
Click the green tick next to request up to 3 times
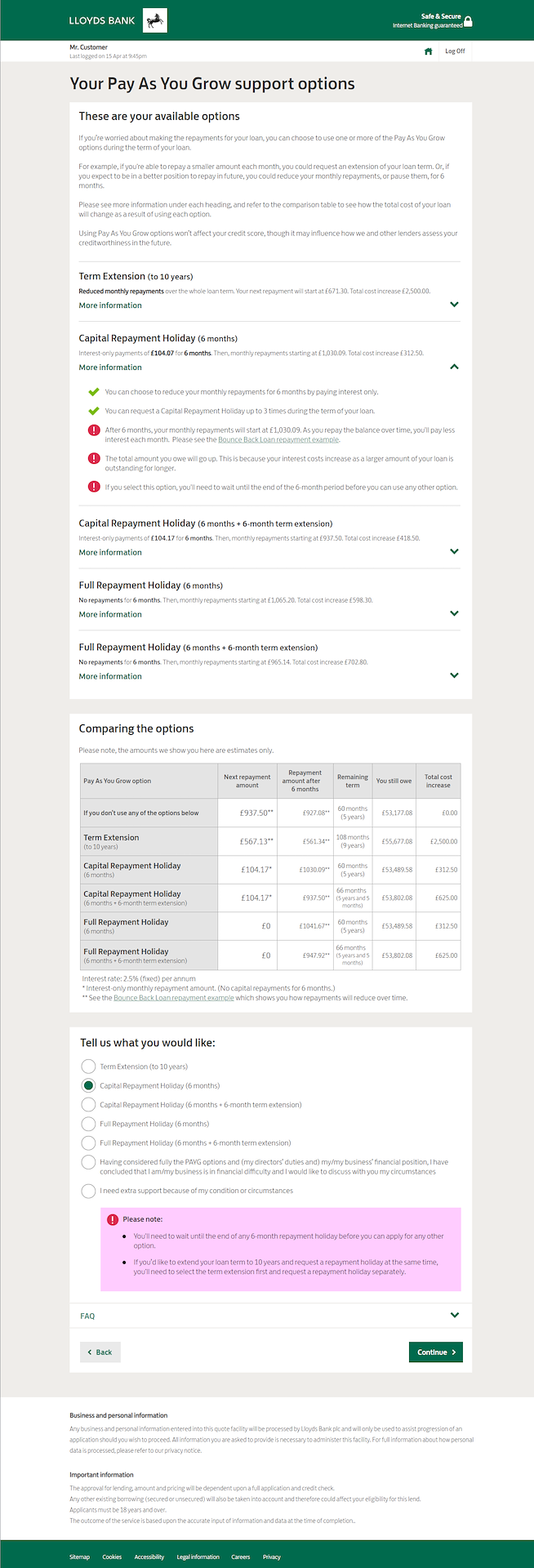tap(94, 411)
